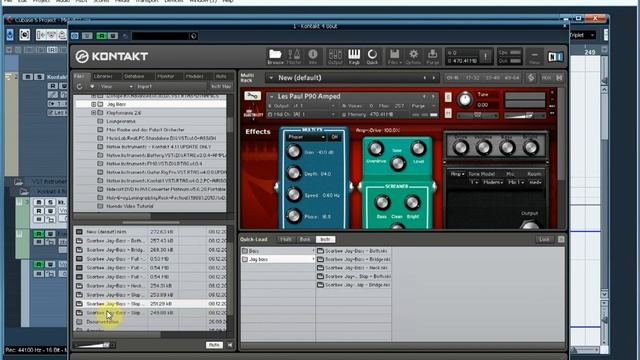Select Jay bass folder in Quick-Load
640x360 pixels.
278,259
